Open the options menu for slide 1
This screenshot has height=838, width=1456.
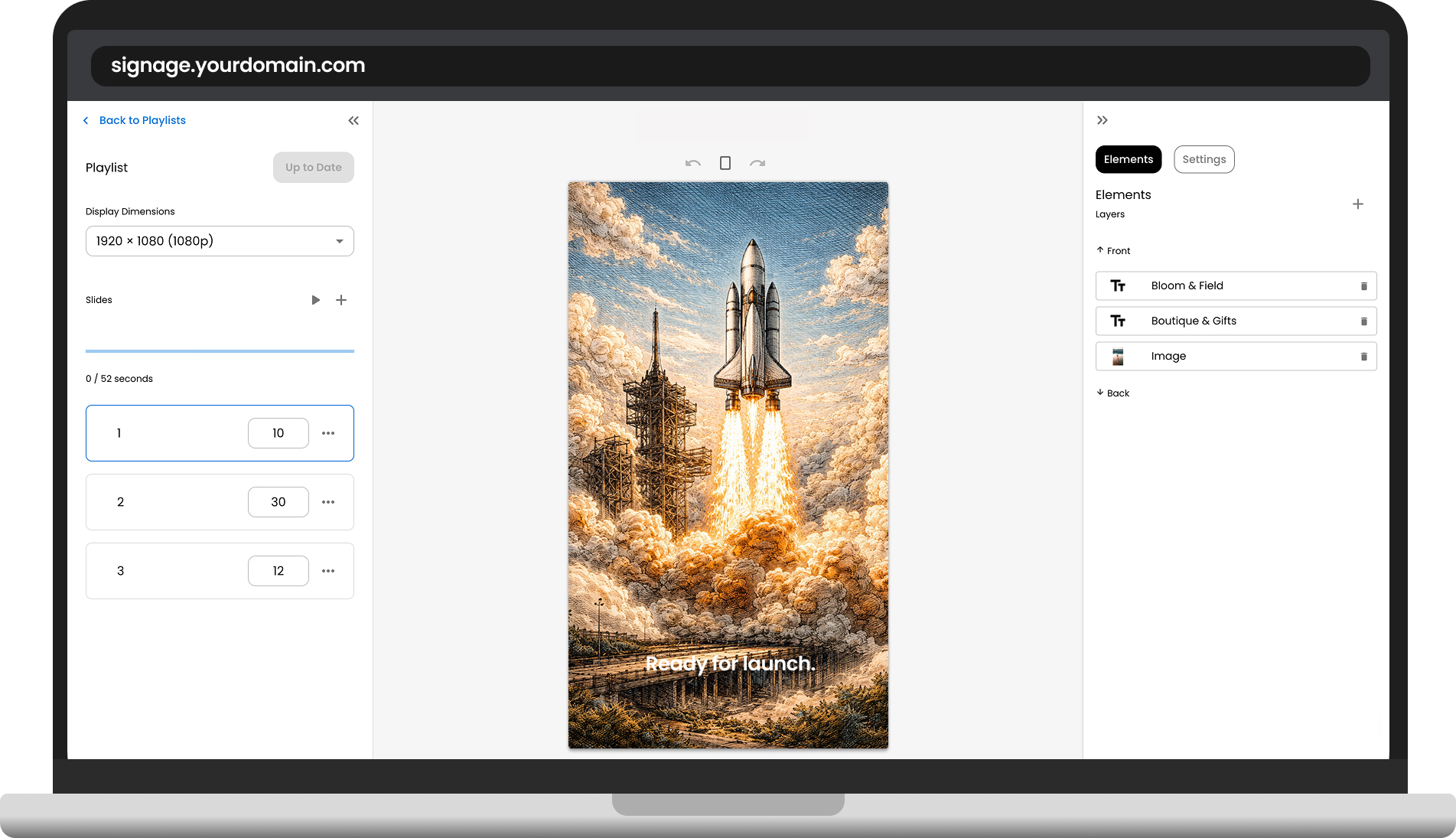pos(328,433)
